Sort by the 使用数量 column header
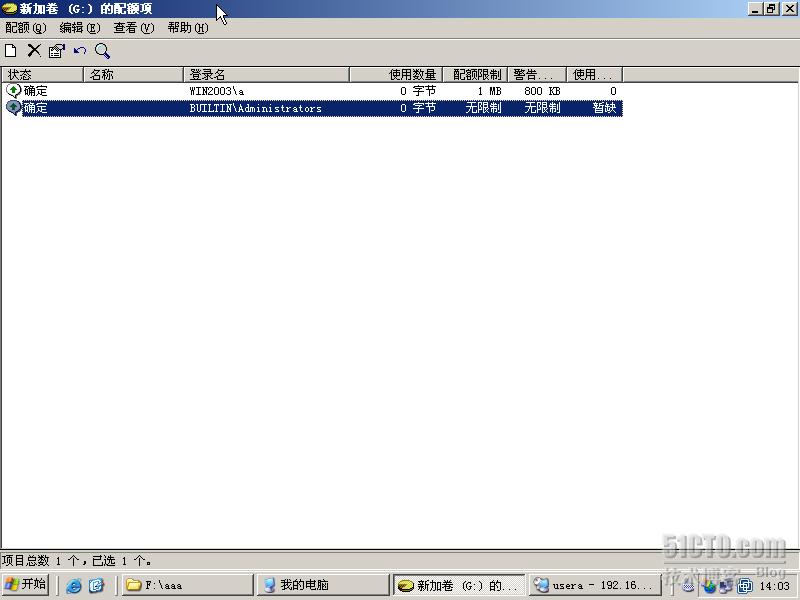The width and height of the screenshot is (800, 600). click(396, 74)
